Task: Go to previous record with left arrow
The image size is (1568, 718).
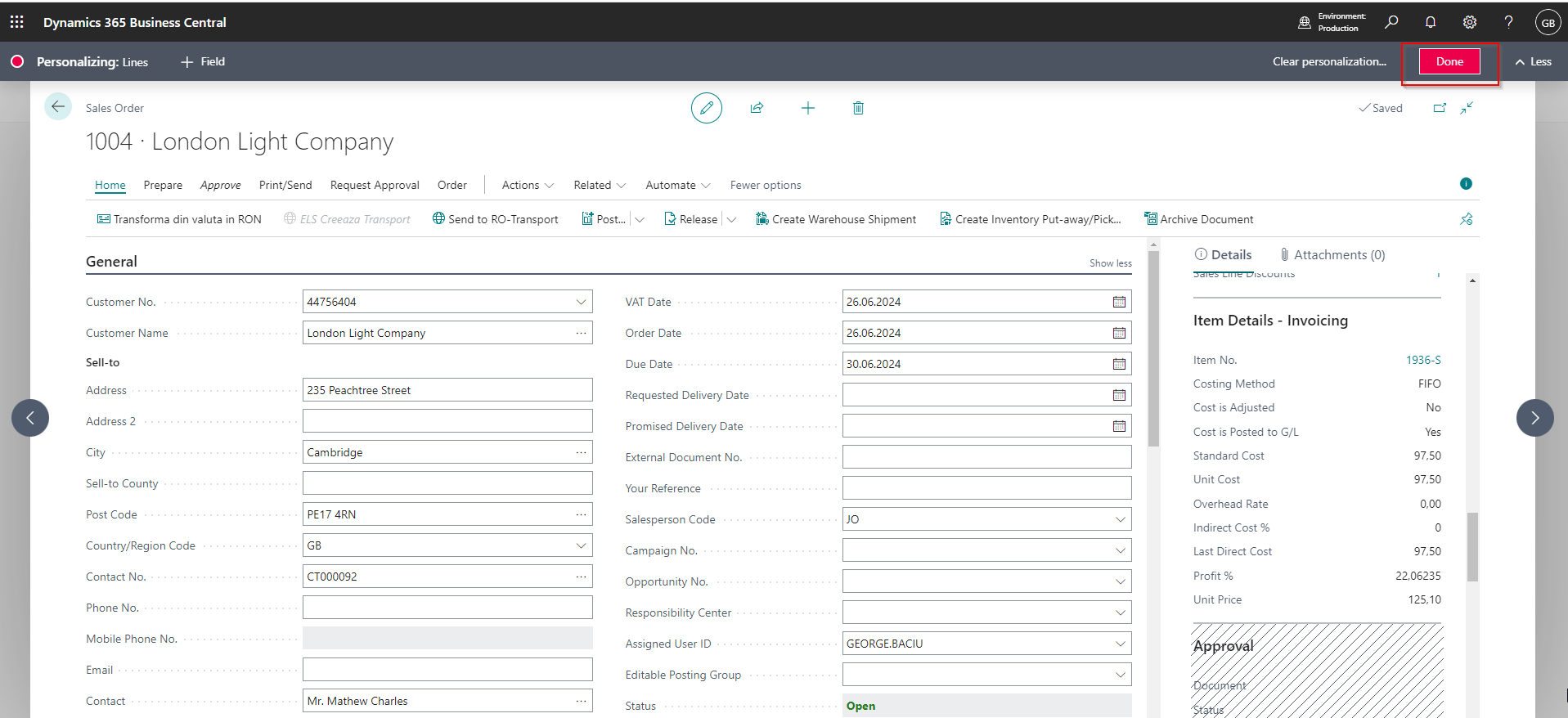Action: pos(30,418)
